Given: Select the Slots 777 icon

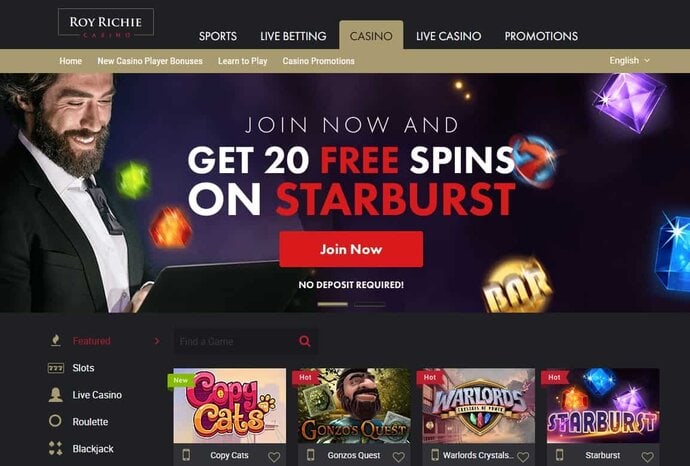Looking at the screenshot, I should (x=55, y=368).
